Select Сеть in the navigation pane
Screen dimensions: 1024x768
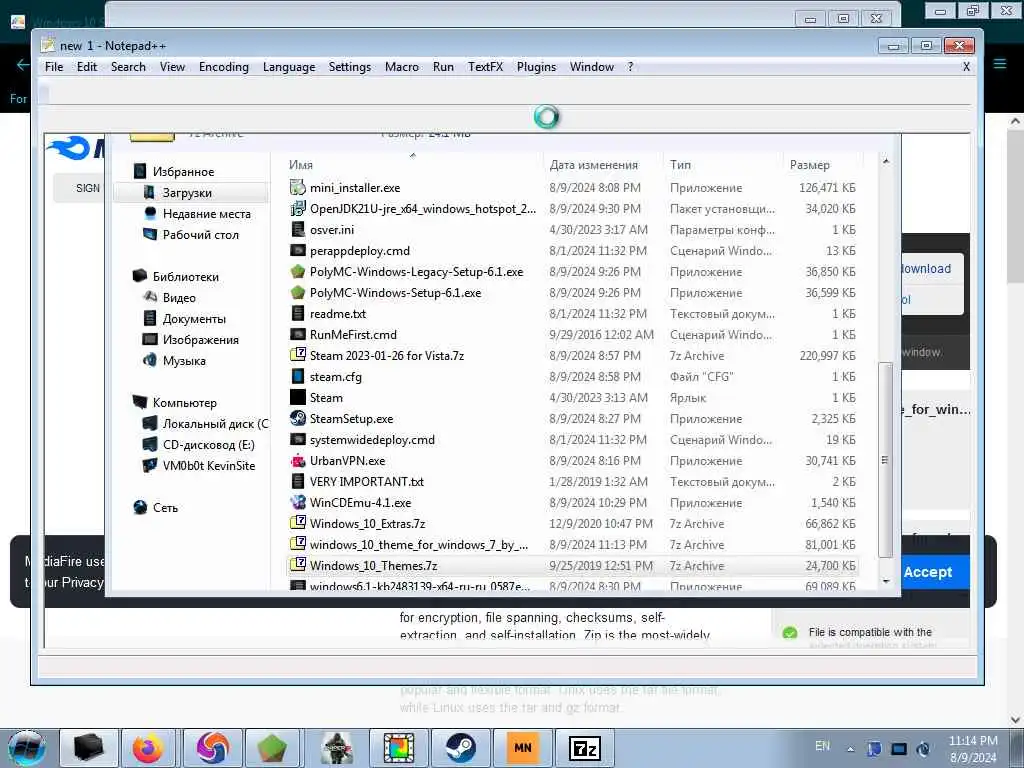[165, 507]
